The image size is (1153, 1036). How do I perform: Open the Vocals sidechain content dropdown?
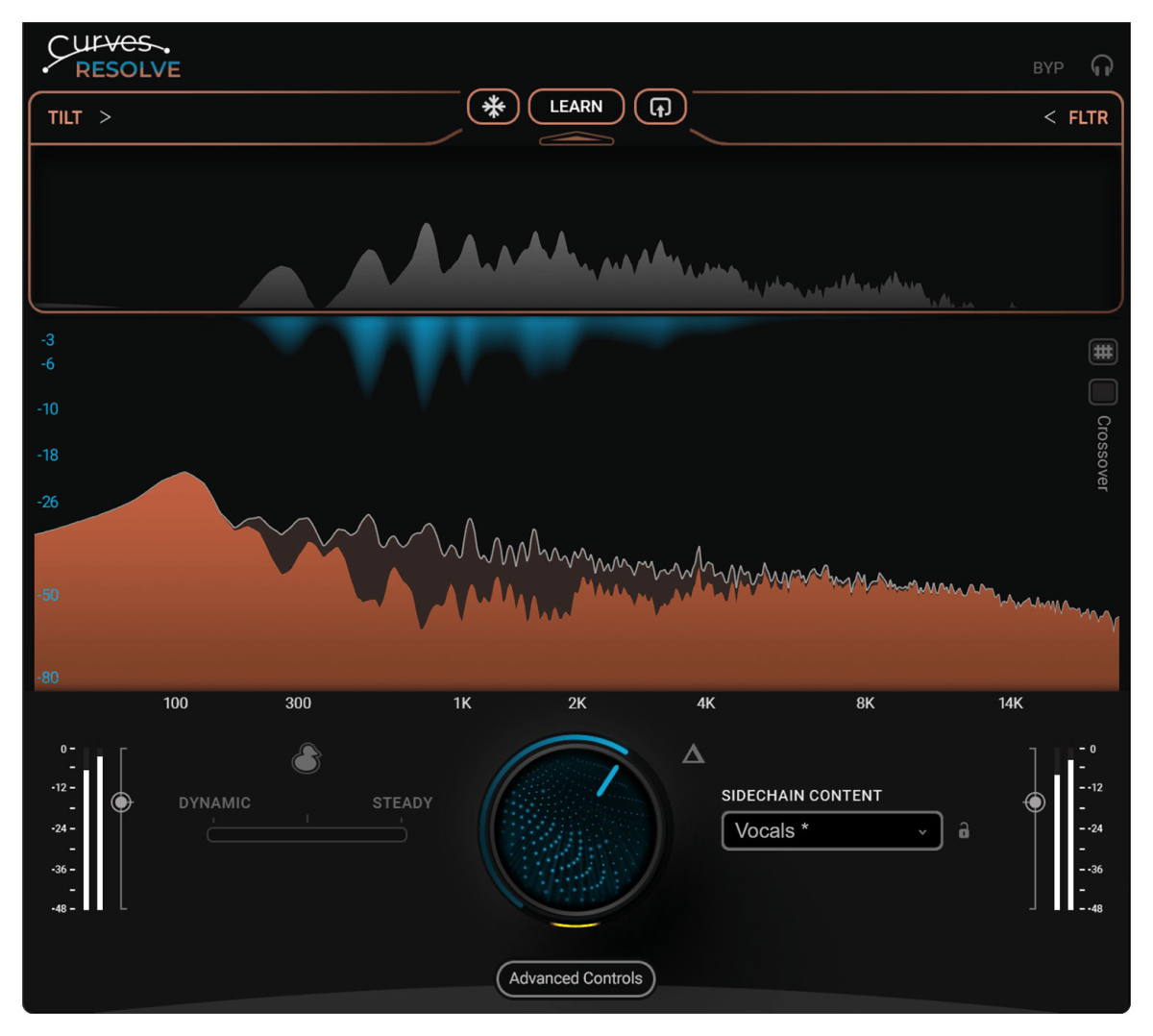(x=830, y=831)
